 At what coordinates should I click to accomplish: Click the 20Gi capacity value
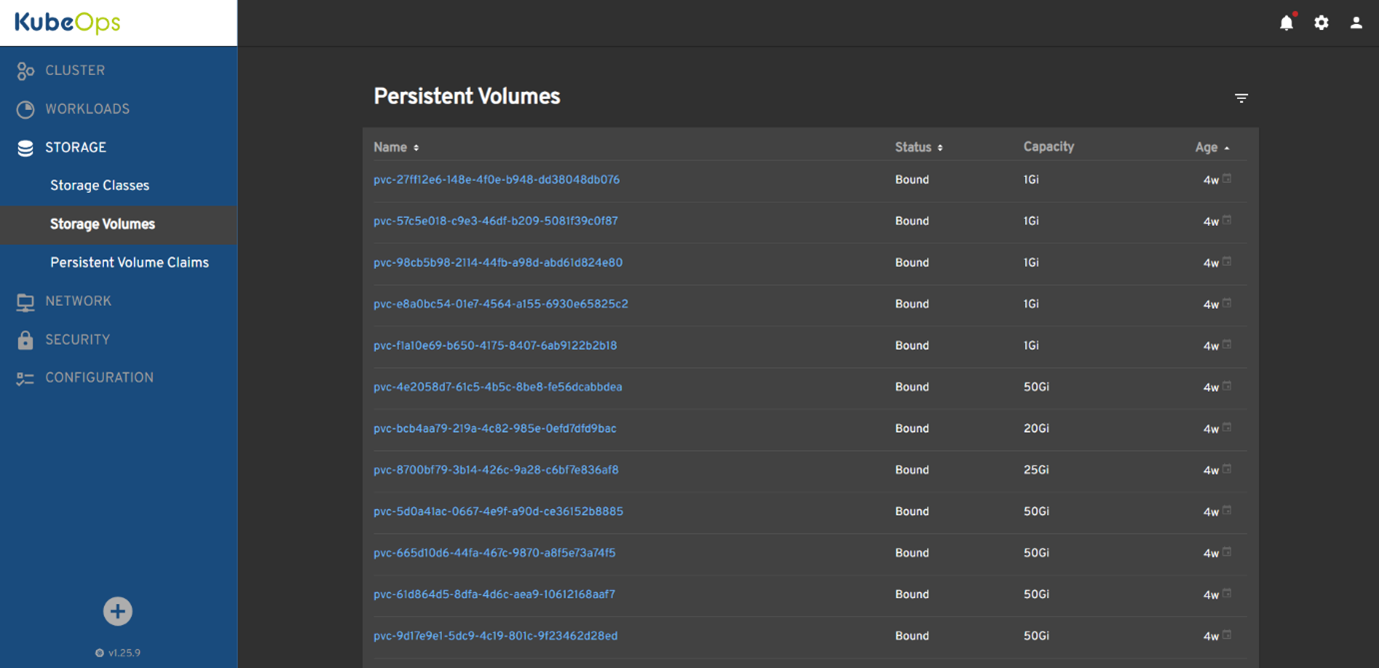(1036, 429)
